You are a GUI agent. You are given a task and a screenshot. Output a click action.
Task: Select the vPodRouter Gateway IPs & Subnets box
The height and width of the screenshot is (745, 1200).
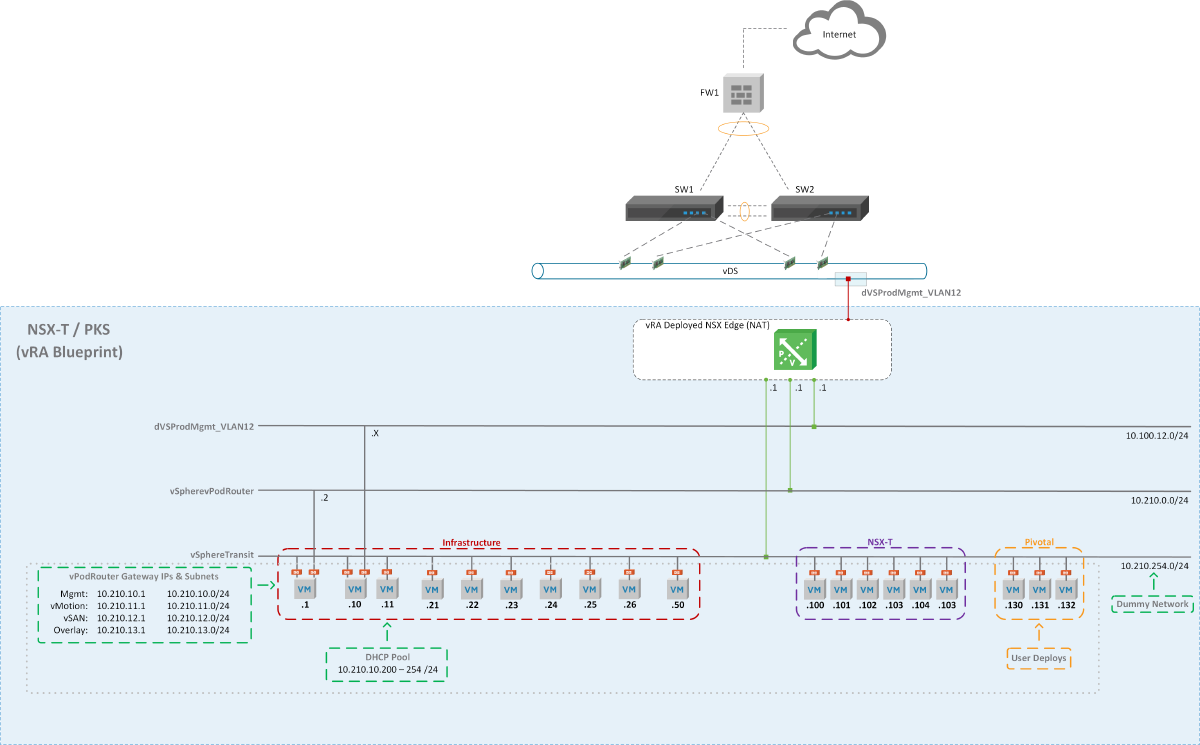tap(145, 604)
